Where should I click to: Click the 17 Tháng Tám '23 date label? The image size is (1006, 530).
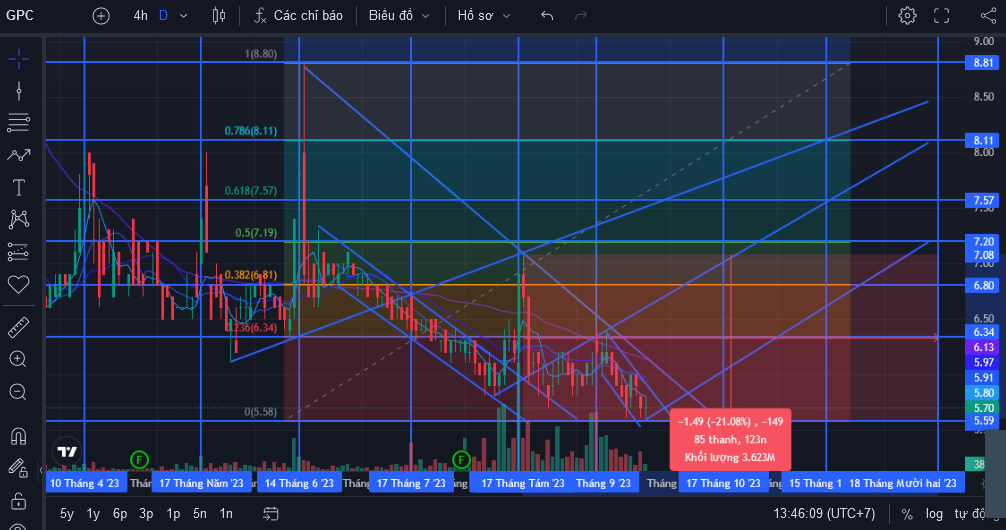(x=522, y=483)
